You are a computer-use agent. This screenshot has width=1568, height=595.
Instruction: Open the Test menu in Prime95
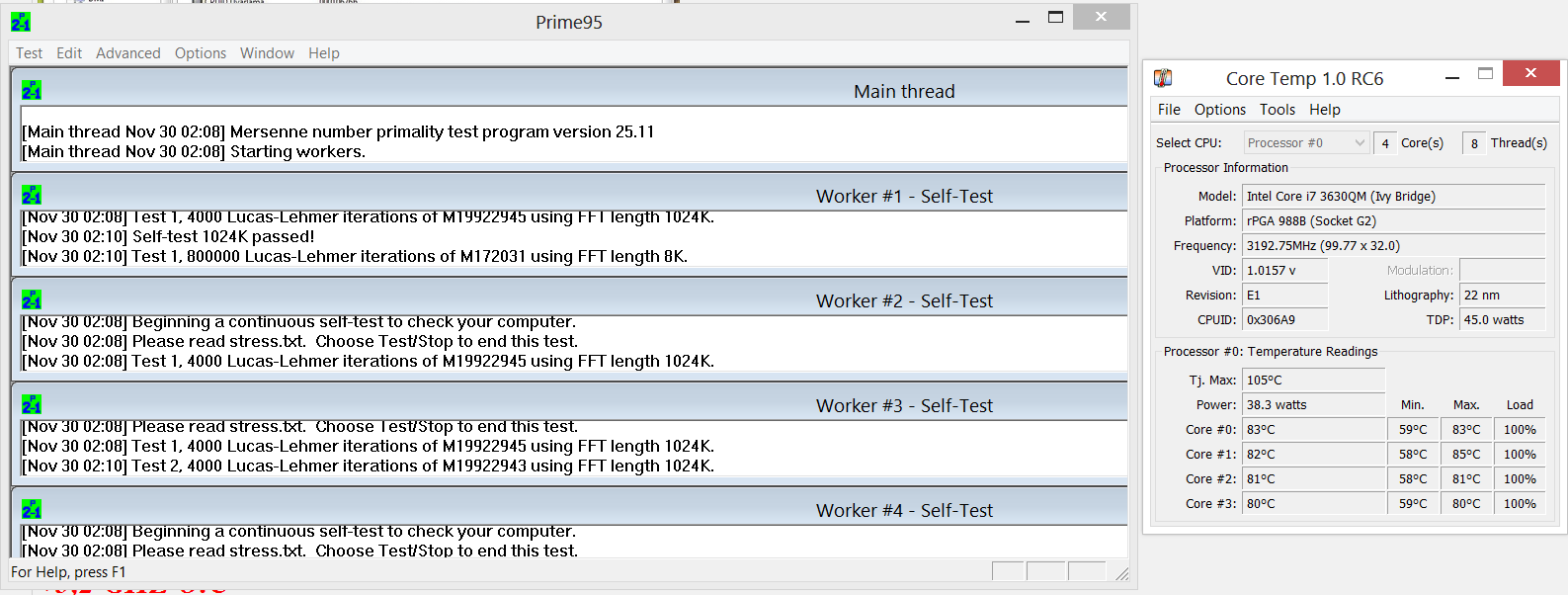click(x=29, y=53)
